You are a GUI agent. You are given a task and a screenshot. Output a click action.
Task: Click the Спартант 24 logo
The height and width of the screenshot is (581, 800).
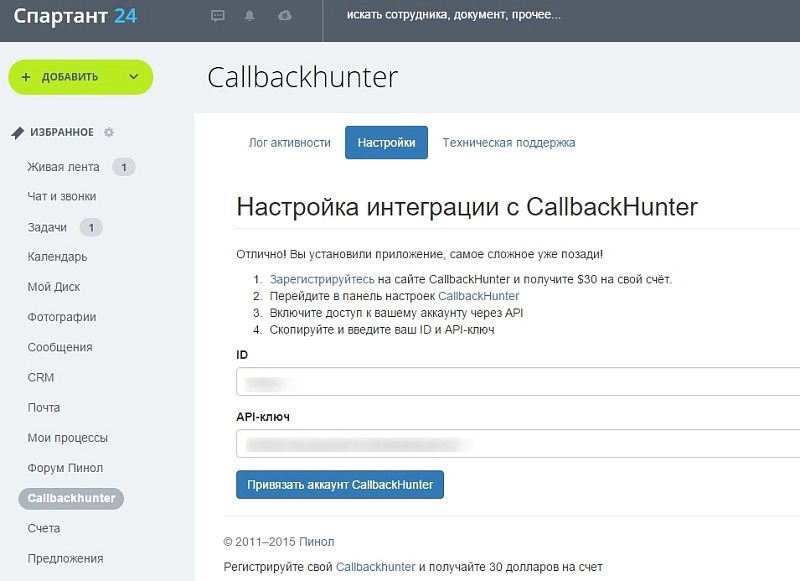click(76, 16)
